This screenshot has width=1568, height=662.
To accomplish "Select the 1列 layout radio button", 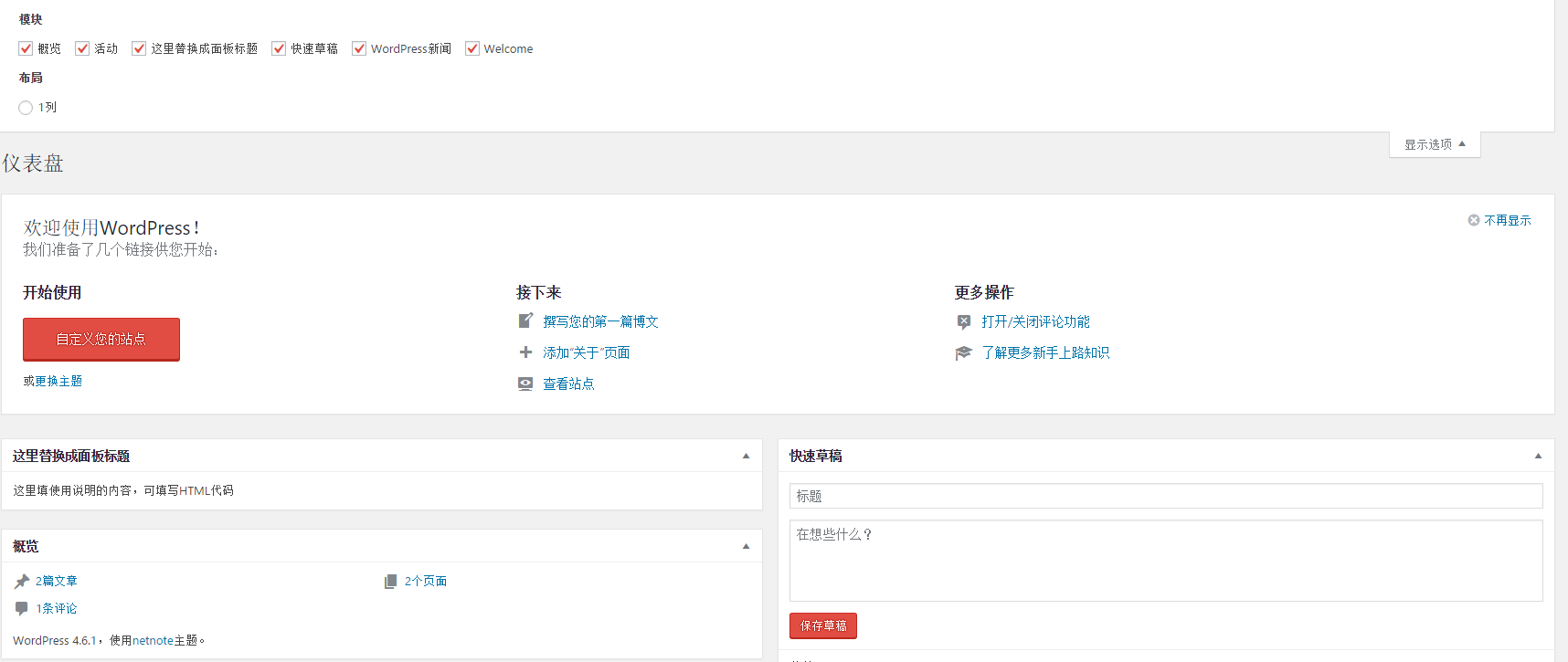I will (26, 108).
